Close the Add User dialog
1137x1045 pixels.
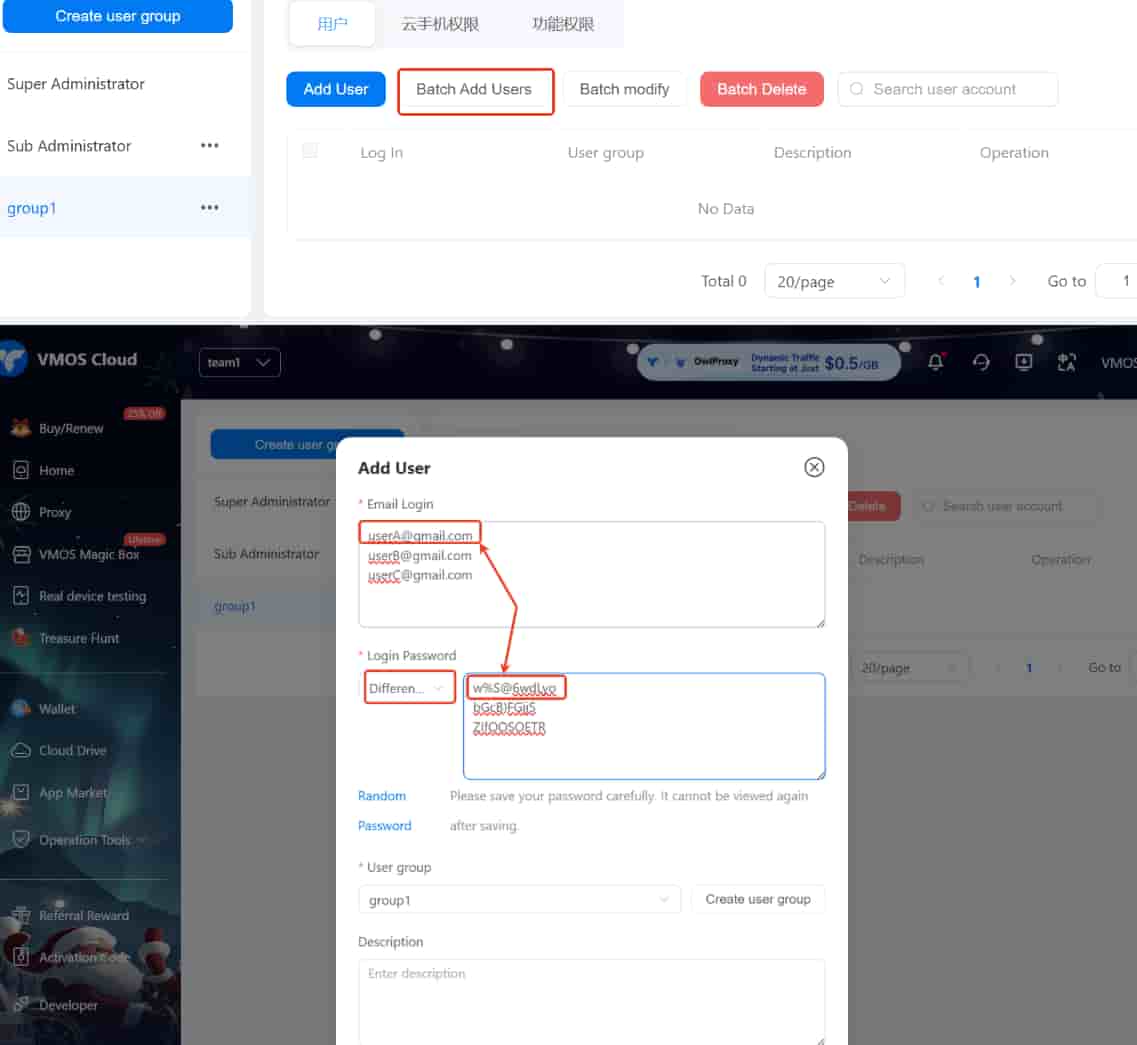pyautogui.click(x=814, y=467)
